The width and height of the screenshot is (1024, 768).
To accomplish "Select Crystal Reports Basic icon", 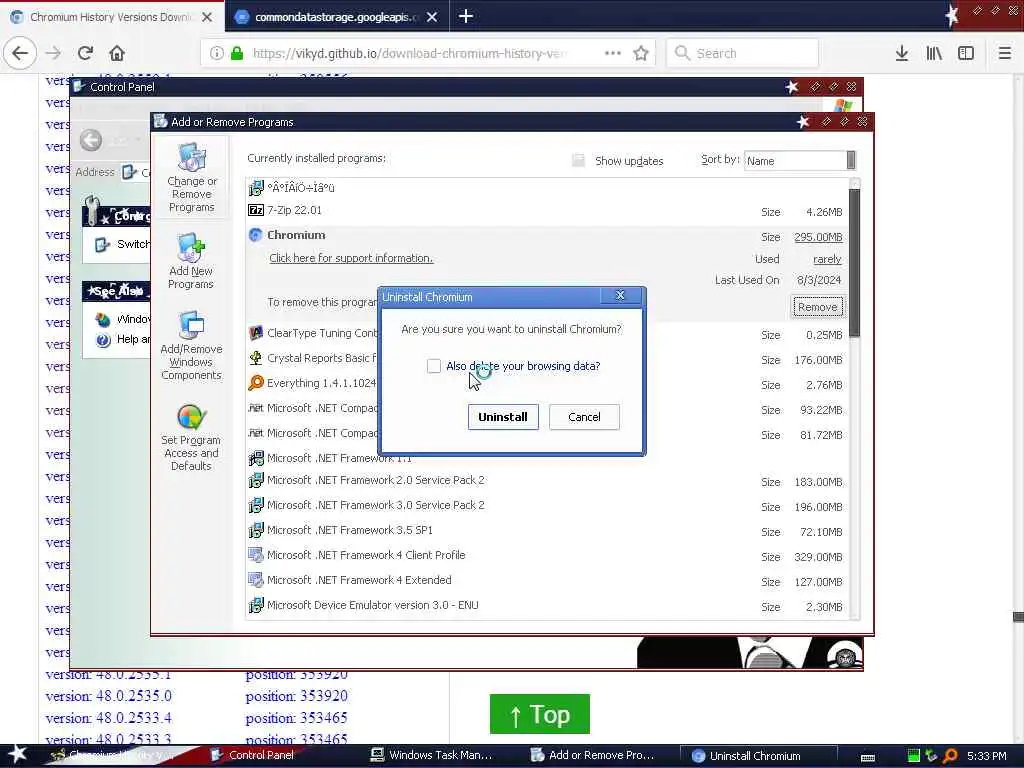I will point(256,358).
